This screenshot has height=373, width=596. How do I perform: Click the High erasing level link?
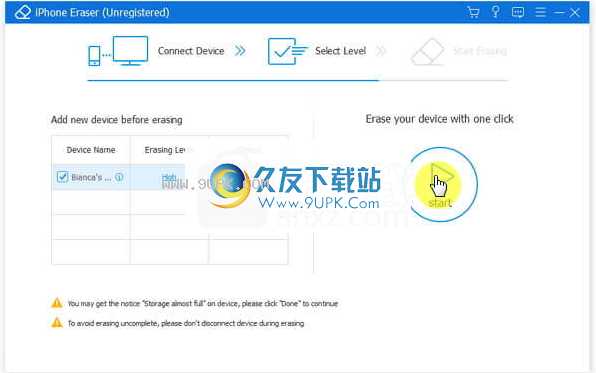click(169, 177)
